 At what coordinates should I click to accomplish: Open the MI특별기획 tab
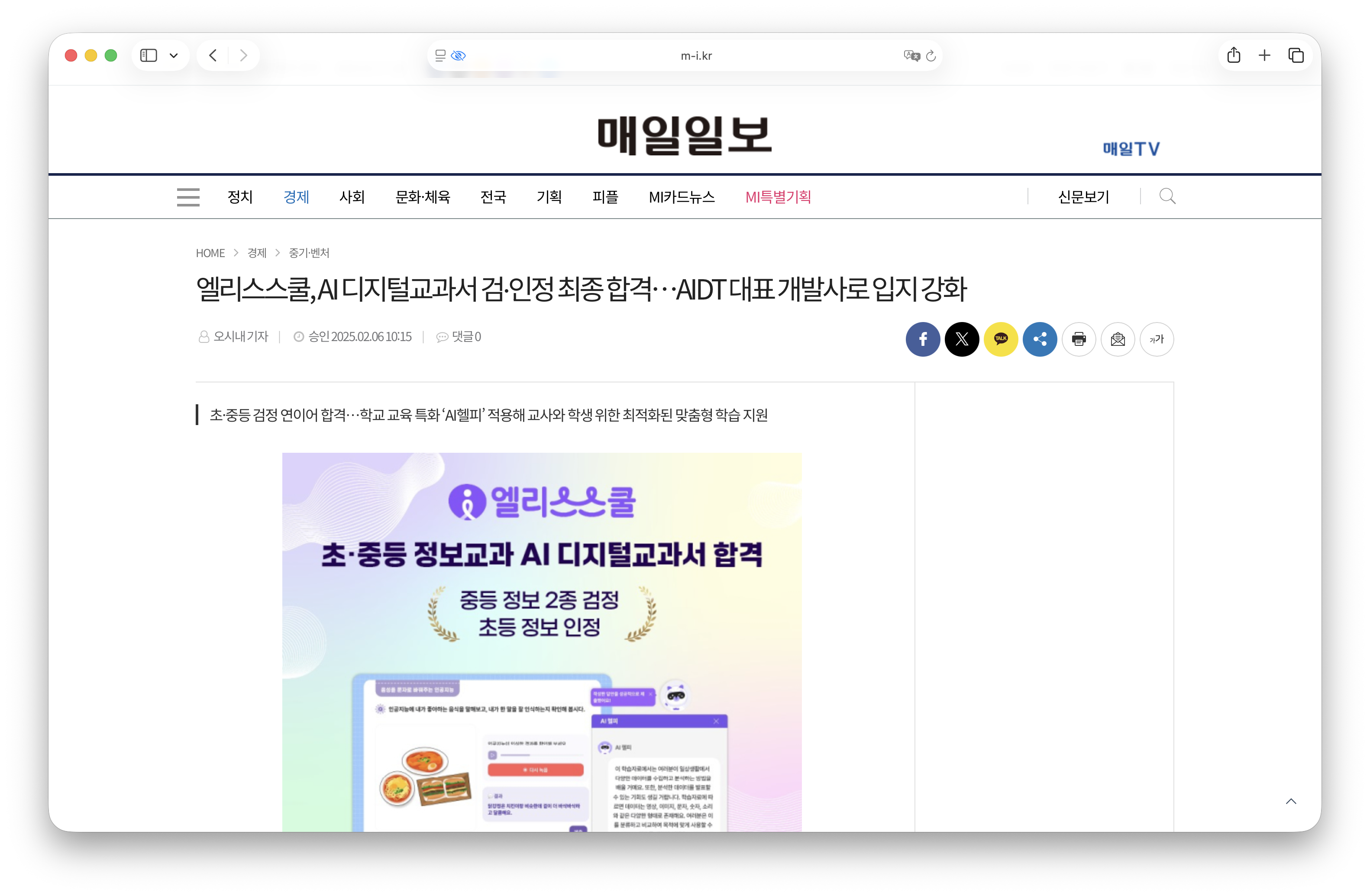click(x=778, y=197)
